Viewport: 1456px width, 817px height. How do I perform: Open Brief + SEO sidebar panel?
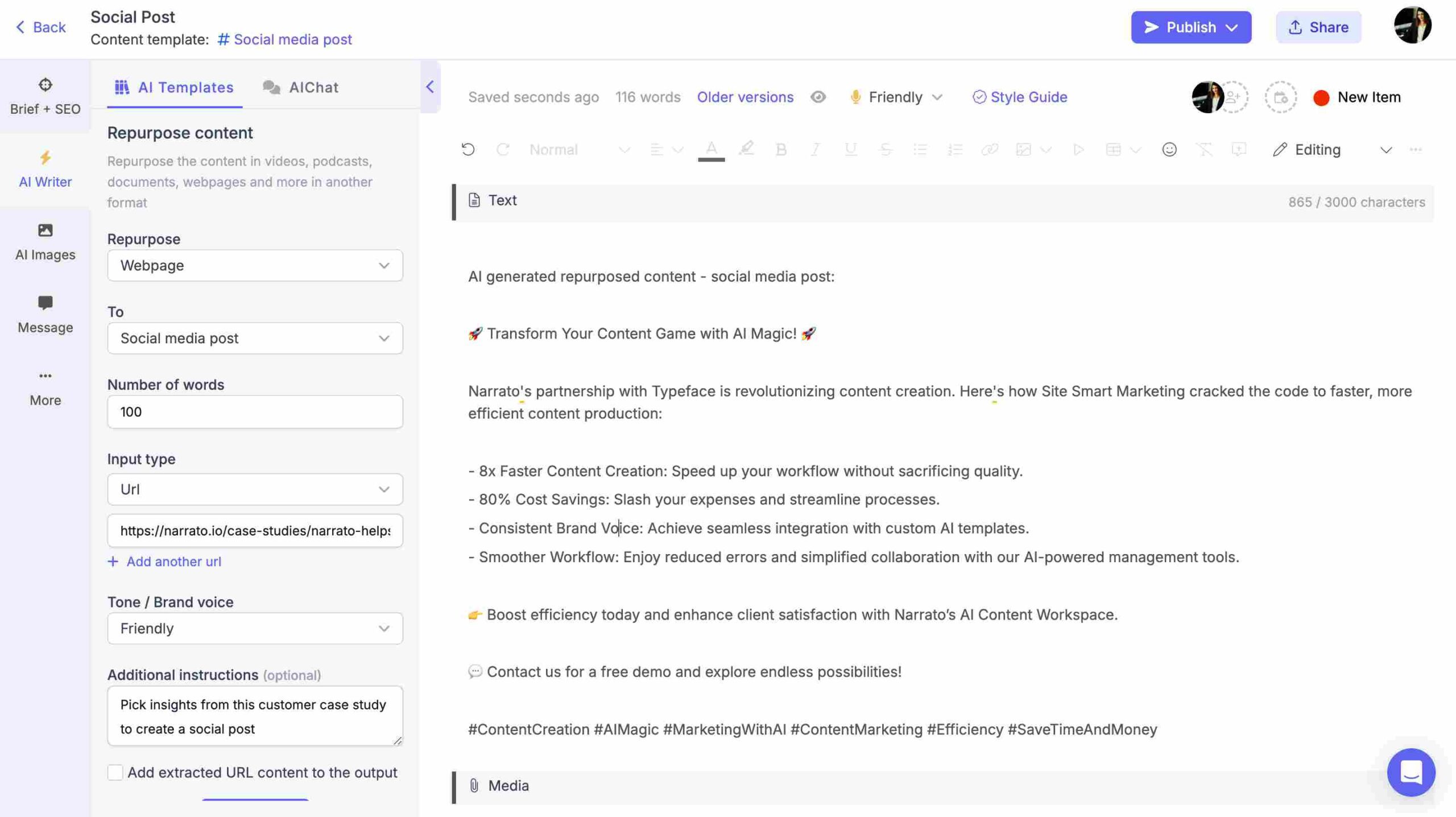[x=45, y=96]
